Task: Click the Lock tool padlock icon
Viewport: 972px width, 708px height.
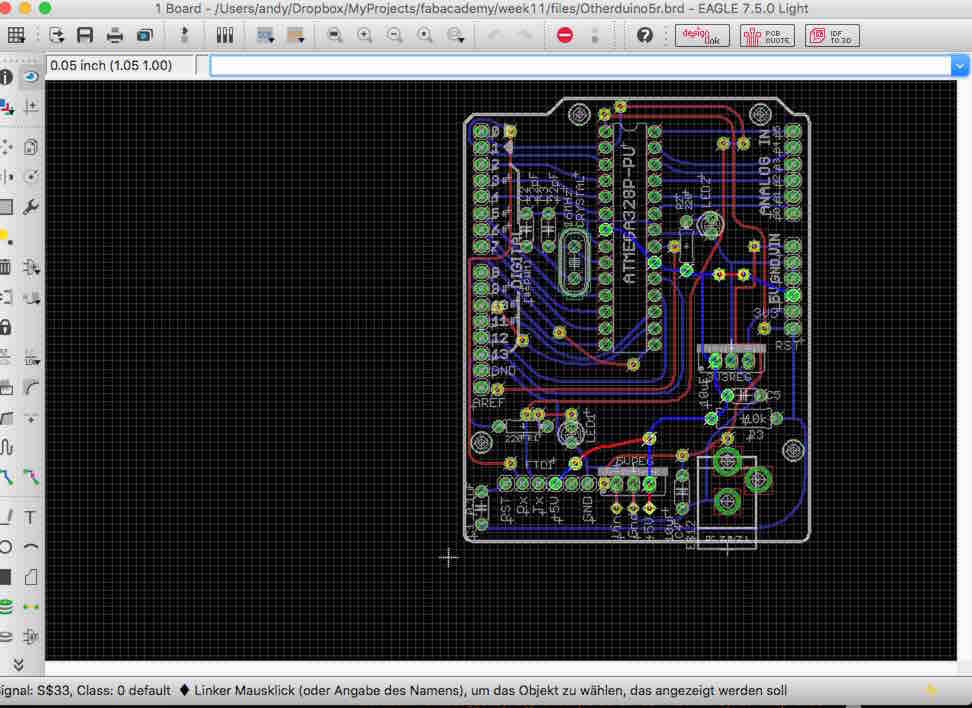Action: pyautogui.click(x=5, y=327)
